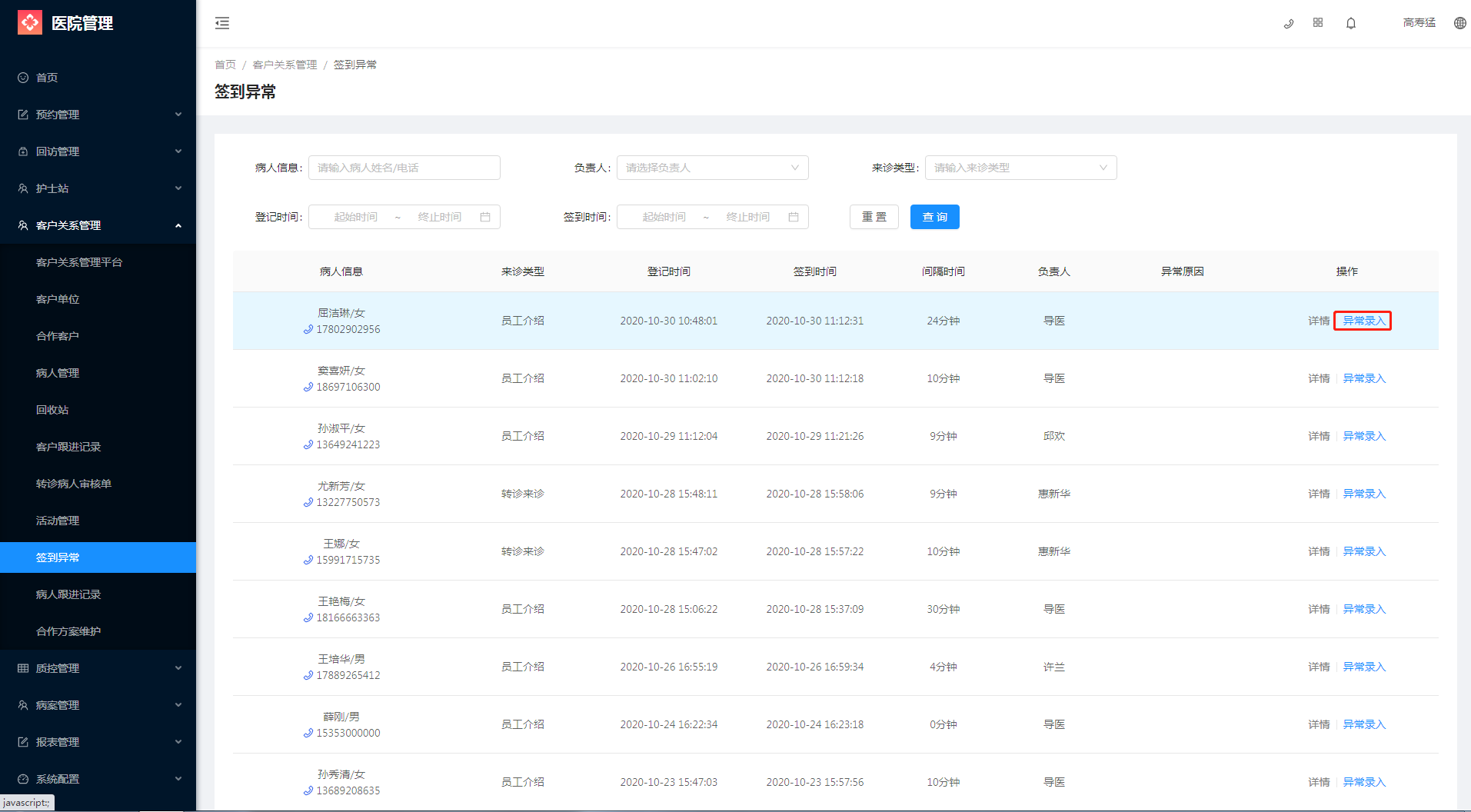Click the calendar icon in 登记时间 range
1471x812 pixels.
485,217
